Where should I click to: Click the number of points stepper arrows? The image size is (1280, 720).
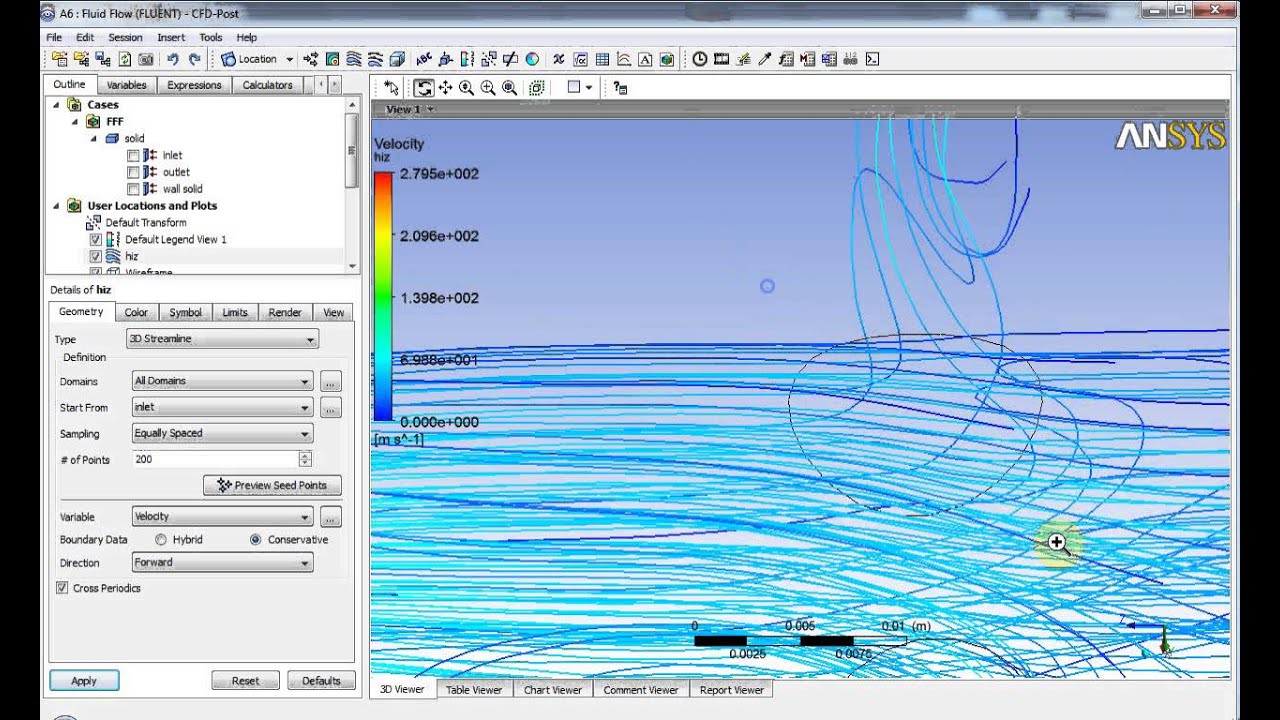305,459
